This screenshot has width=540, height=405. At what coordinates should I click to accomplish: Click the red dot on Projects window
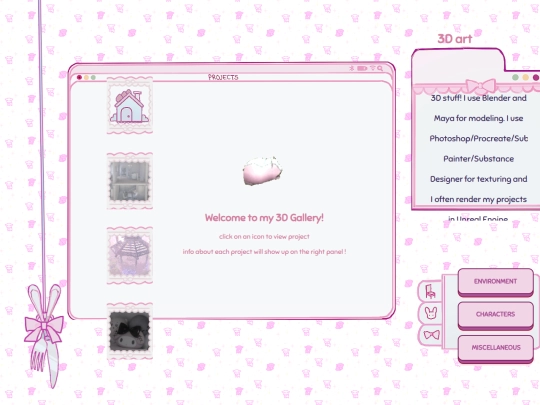coord(79,77)
